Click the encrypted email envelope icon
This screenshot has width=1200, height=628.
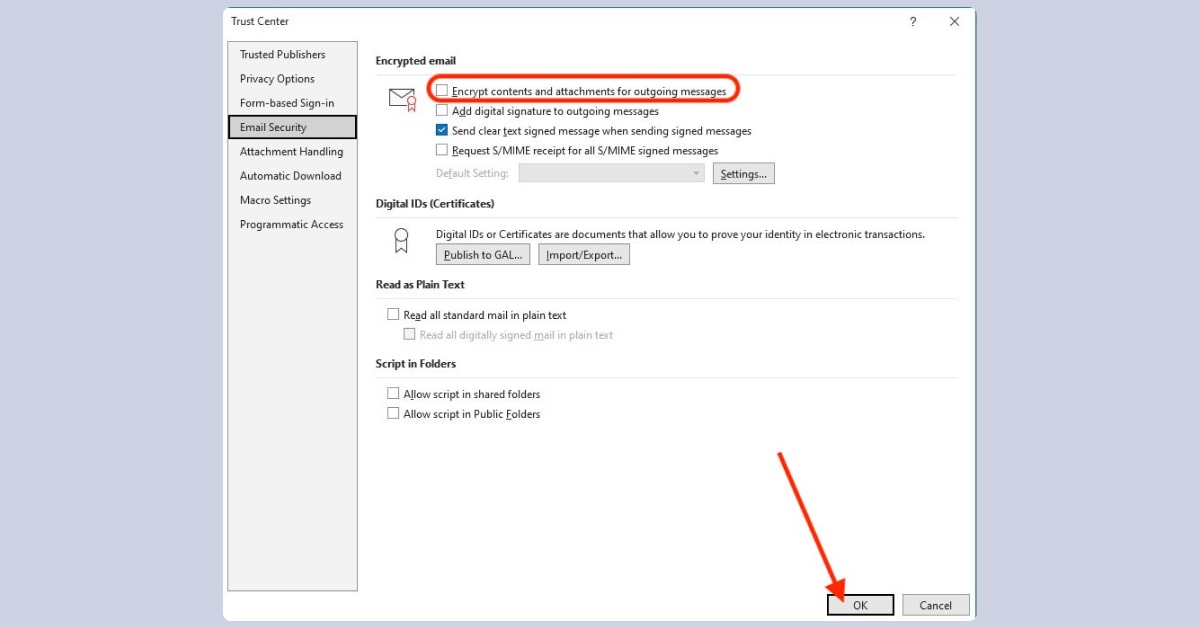click(401, 97)
